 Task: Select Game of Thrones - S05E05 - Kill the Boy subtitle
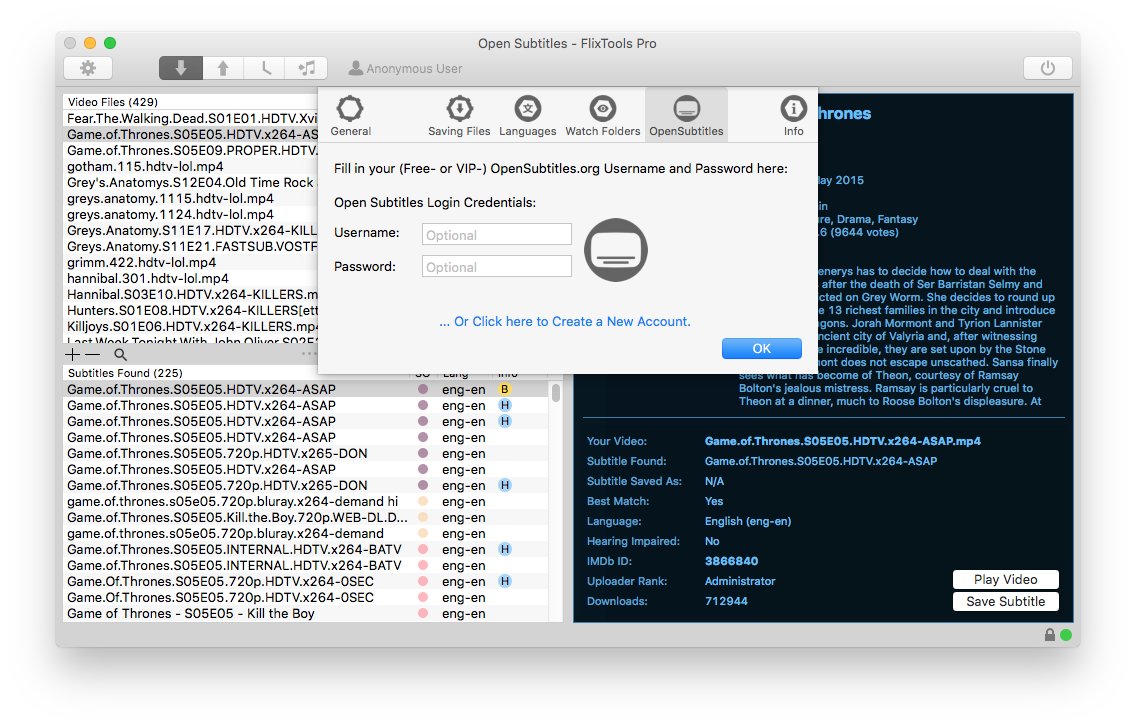305,612
